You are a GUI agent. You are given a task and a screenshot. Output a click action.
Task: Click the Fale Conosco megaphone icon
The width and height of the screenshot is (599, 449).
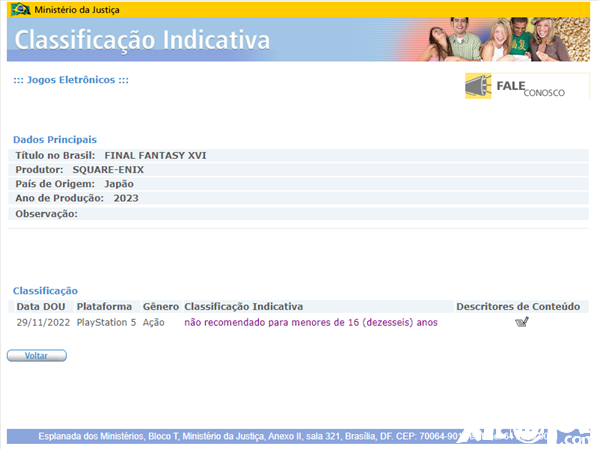[478, 86]
